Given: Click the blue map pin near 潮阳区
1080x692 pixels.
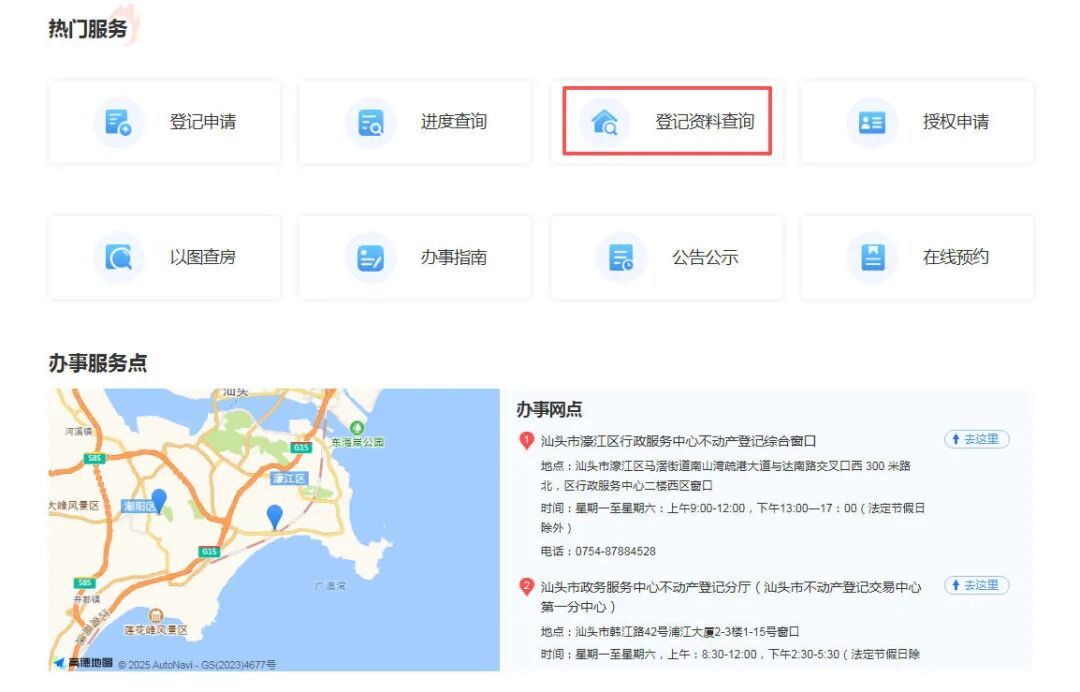Looking at the screenshot, I should (x=158, y=500).
